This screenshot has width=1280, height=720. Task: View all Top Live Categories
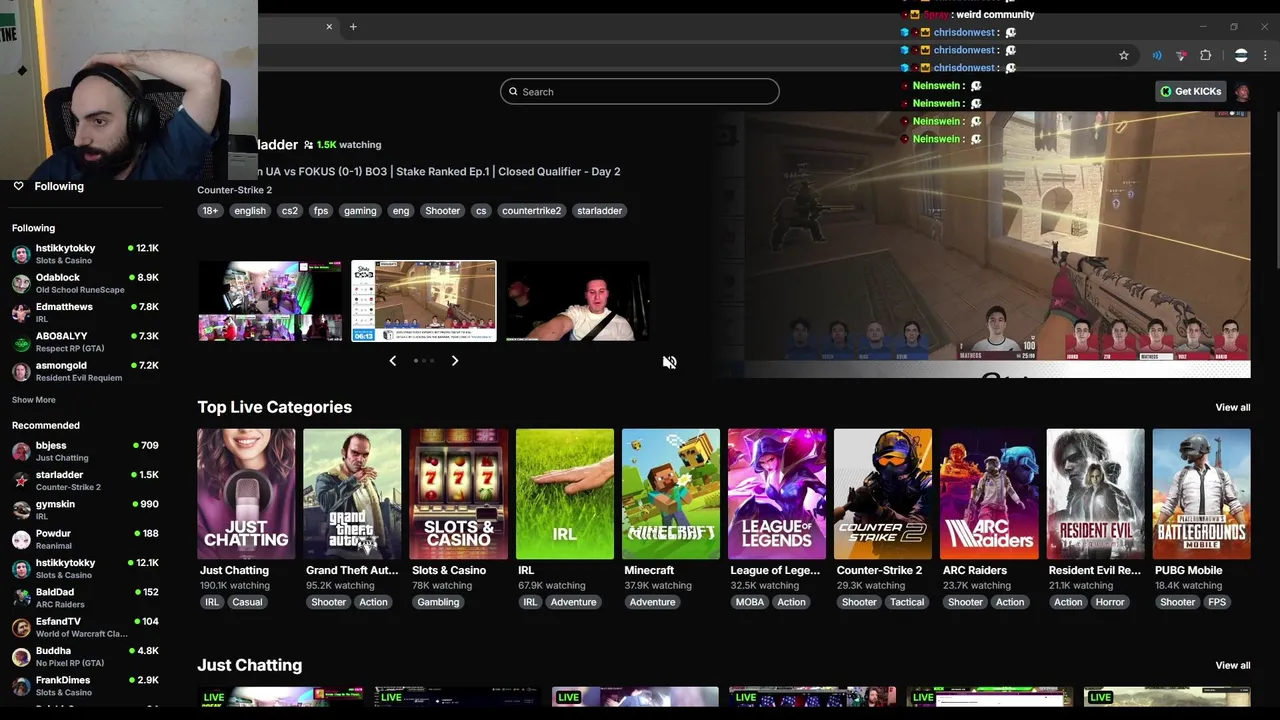pyautogui.click(x=1233, y=407)
